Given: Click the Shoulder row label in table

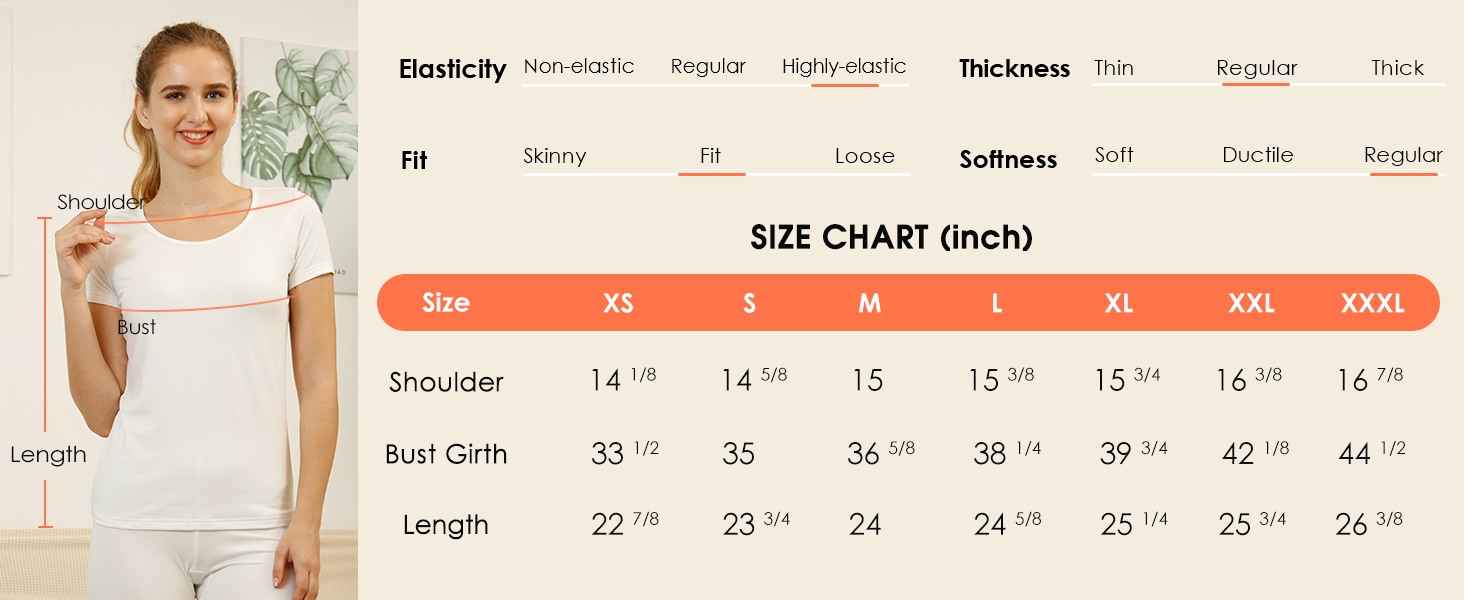Looking at the screenshot, I should click(x=446, y=382).
